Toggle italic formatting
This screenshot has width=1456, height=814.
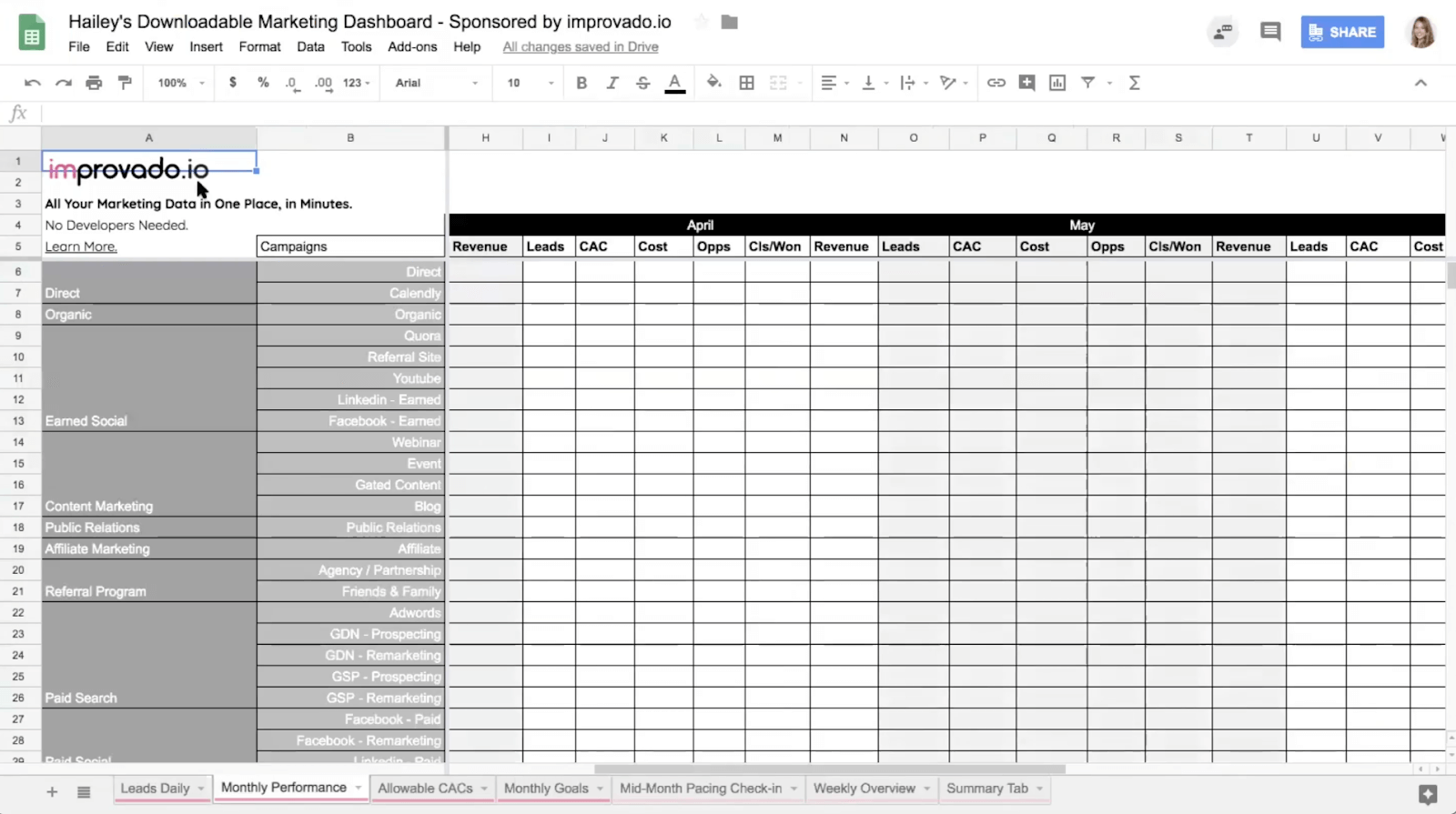612,83
